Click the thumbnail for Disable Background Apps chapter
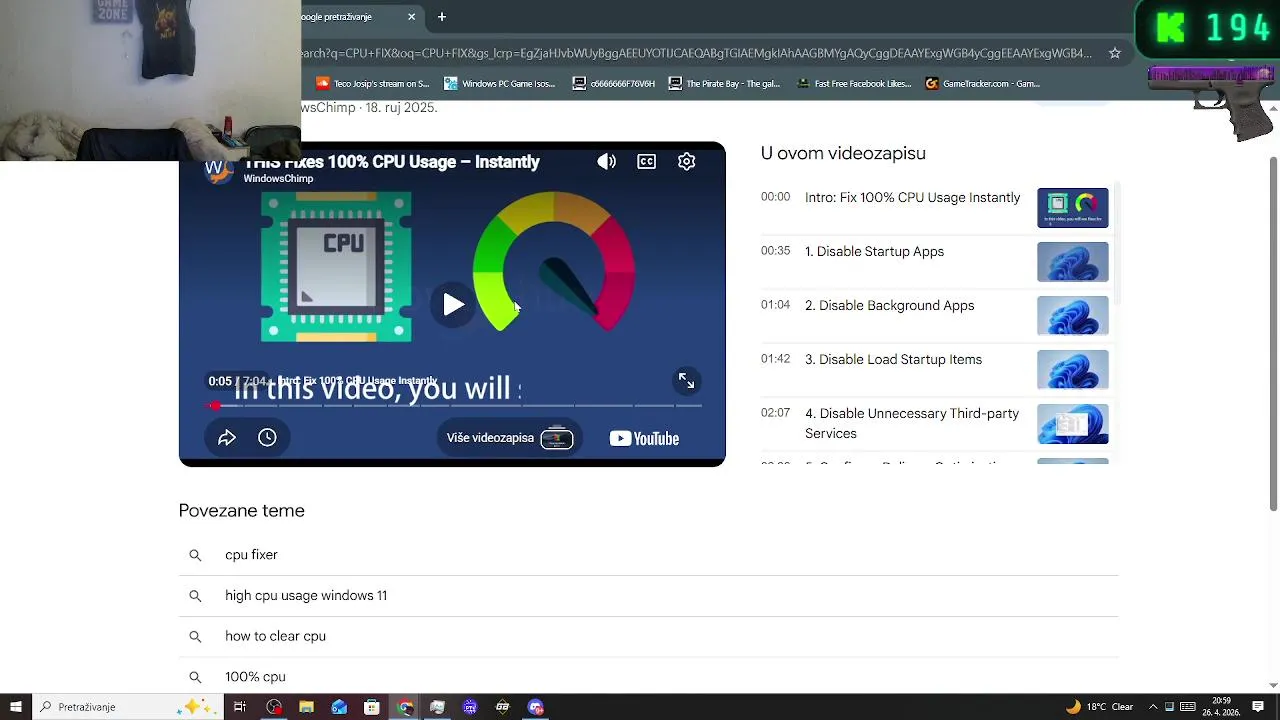 1073,316
